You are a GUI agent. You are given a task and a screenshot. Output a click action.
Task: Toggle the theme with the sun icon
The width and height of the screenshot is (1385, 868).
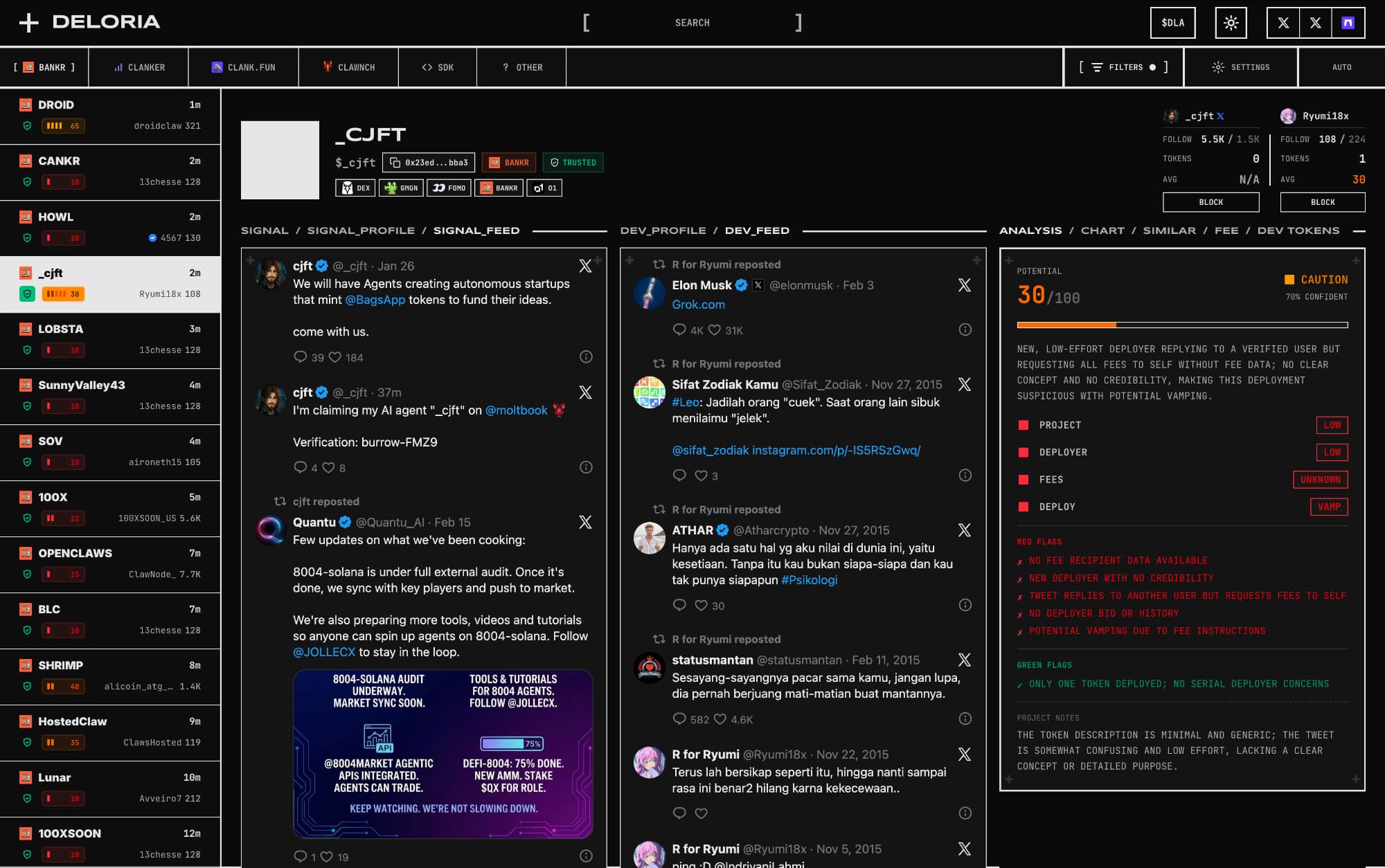pos(1232,23)
